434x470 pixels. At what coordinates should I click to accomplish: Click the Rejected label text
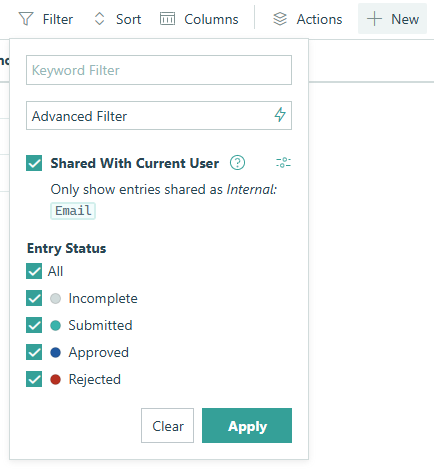click(95, 379)
